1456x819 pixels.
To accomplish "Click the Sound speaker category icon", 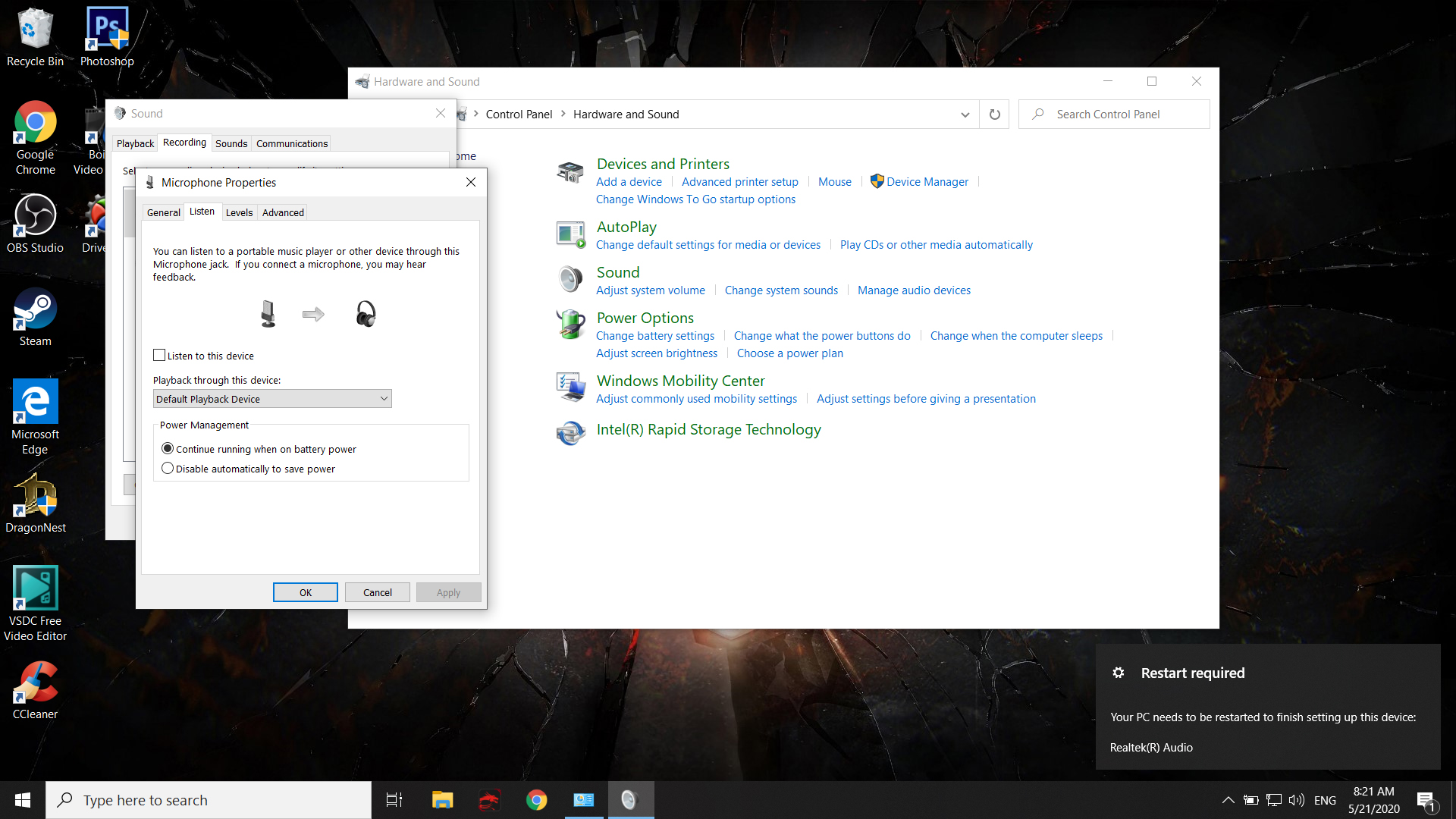I will point(570,280).
